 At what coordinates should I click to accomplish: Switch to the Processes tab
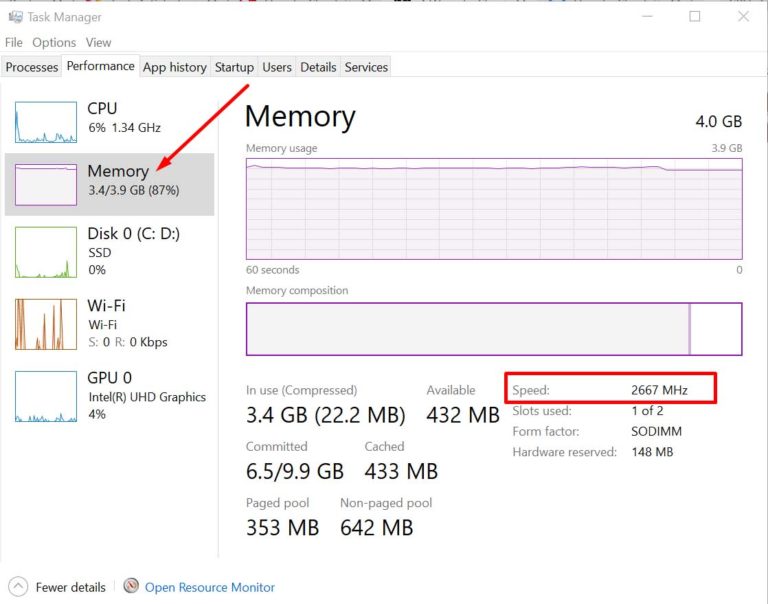click(32, 67)
